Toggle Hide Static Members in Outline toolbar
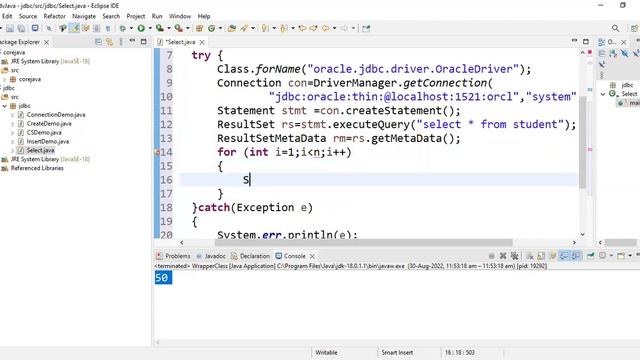Image resolution: width=640 pixels, height=360 pixels. point(636,53)
